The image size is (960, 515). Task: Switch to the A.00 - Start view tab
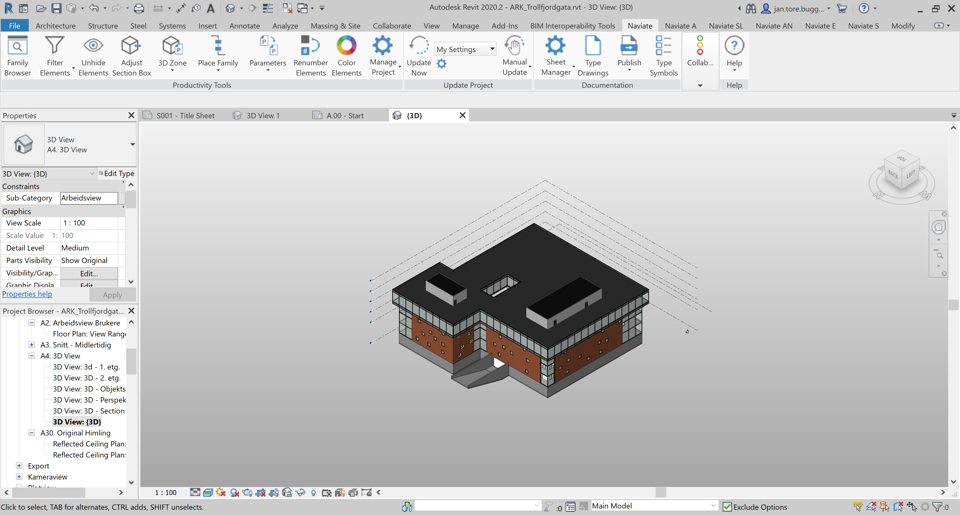345,116
